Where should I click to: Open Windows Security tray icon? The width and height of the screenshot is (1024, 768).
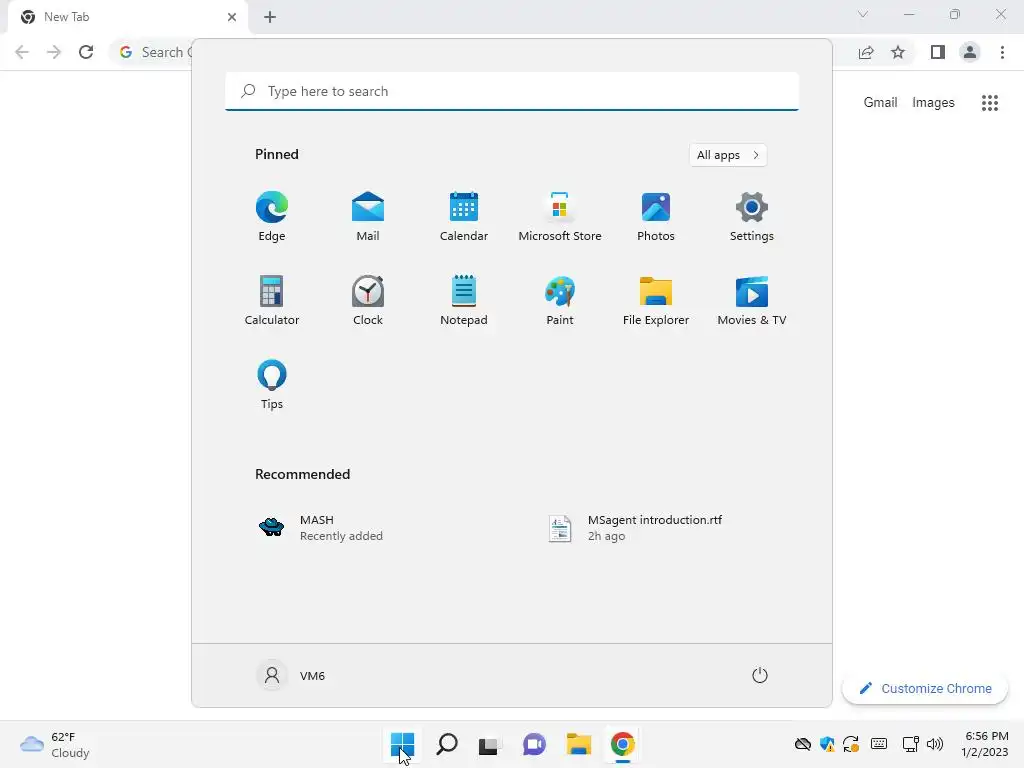click(827, 744)
